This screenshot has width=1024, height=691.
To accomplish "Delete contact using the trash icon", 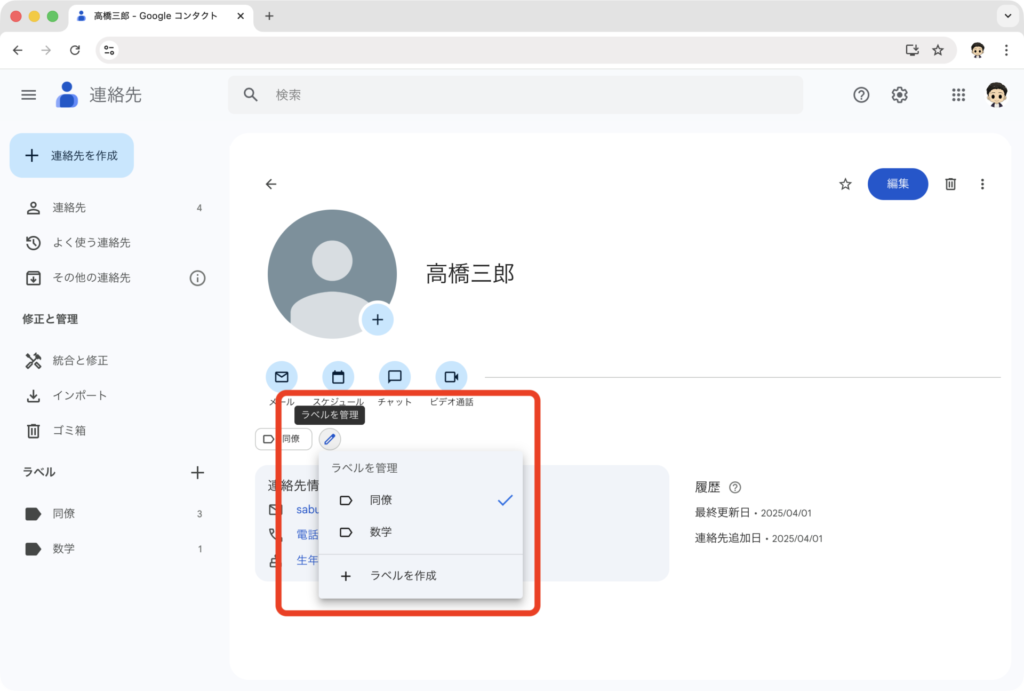I will (x=950, y=184).
